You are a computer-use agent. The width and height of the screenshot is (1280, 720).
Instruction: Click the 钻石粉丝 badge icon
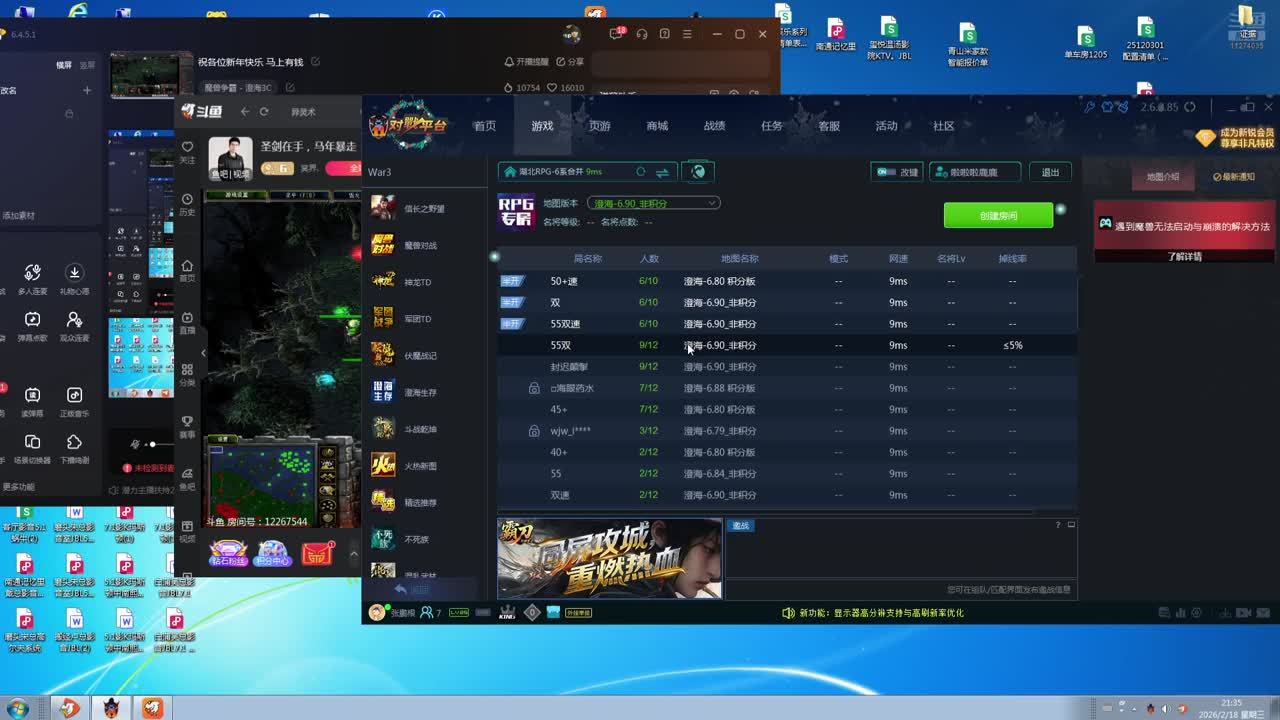[x=228, y=554]
